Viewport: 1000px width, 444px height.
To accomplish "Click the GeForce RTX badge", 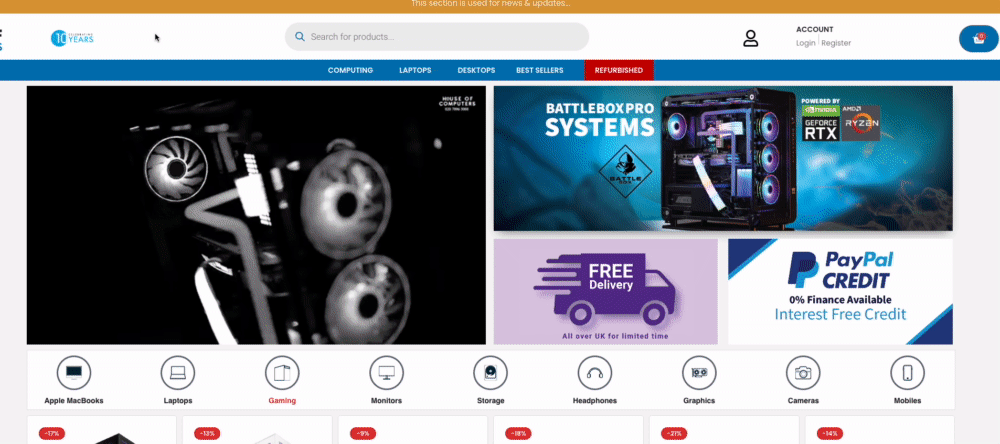I will pos(820,130).
